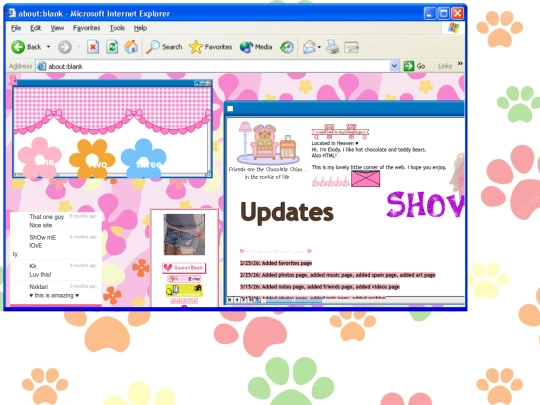The height and width of the screenshot is (405, 540).
Task: Expand the address bar dropdown arrow
Action: coord(394,66)
